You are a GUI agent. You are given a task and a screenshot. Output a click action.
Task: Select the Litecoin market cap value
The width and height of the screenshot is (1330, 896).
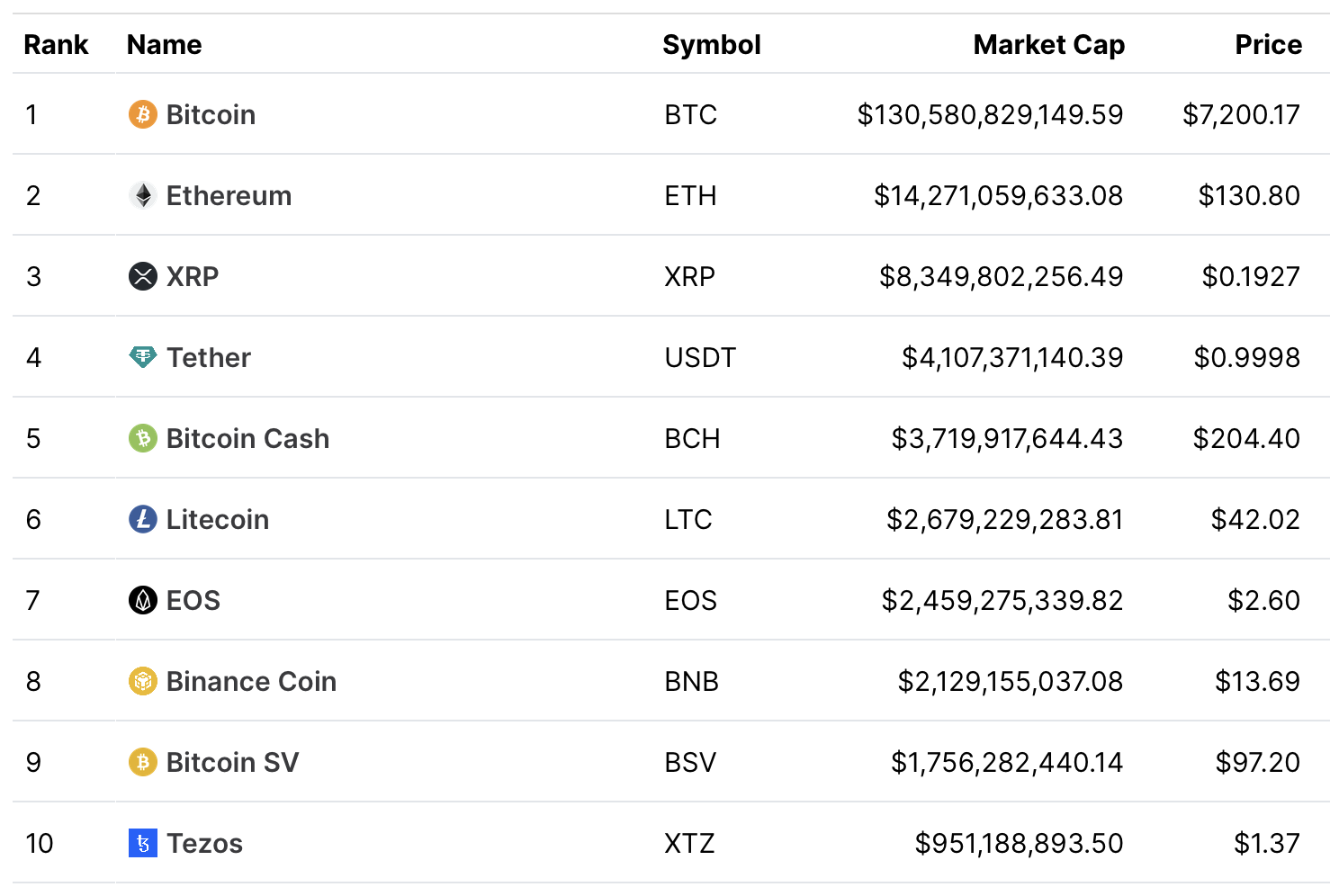click(x=1004, y=519)
